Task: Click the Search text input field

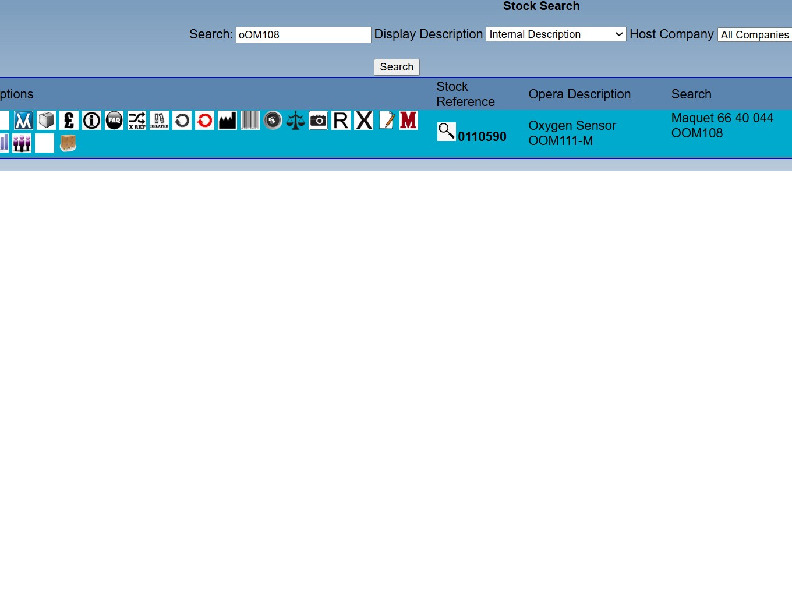Action: tap(303, 34)
